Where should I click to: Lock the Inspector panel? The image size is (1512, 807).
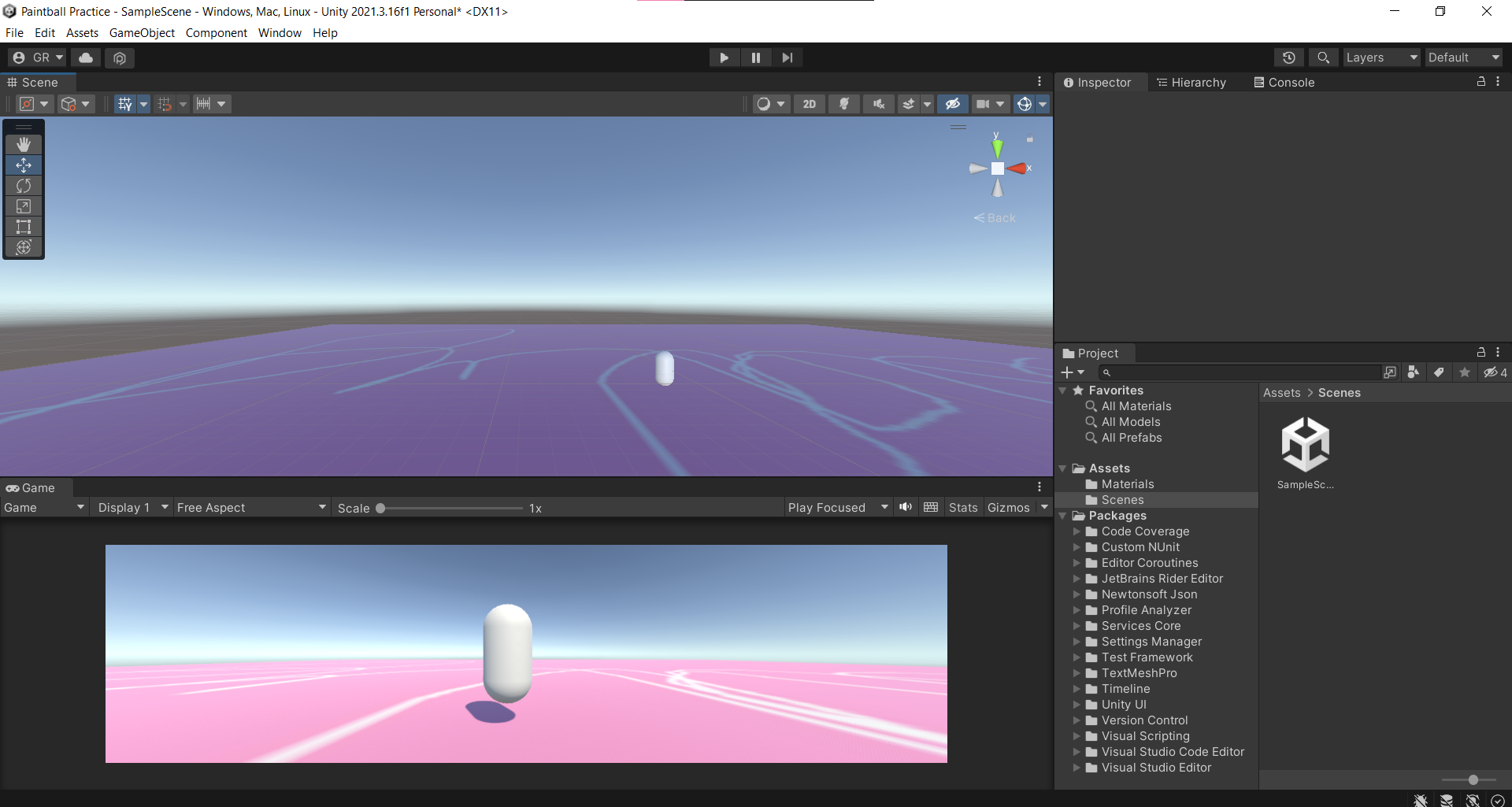1480,82
